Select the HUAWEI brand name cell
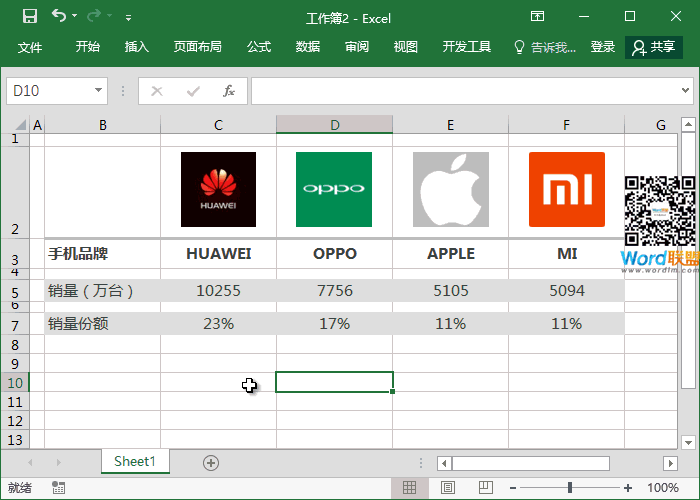Image resolution: width=700 pixels, height=500 pixels. (218, 254)
